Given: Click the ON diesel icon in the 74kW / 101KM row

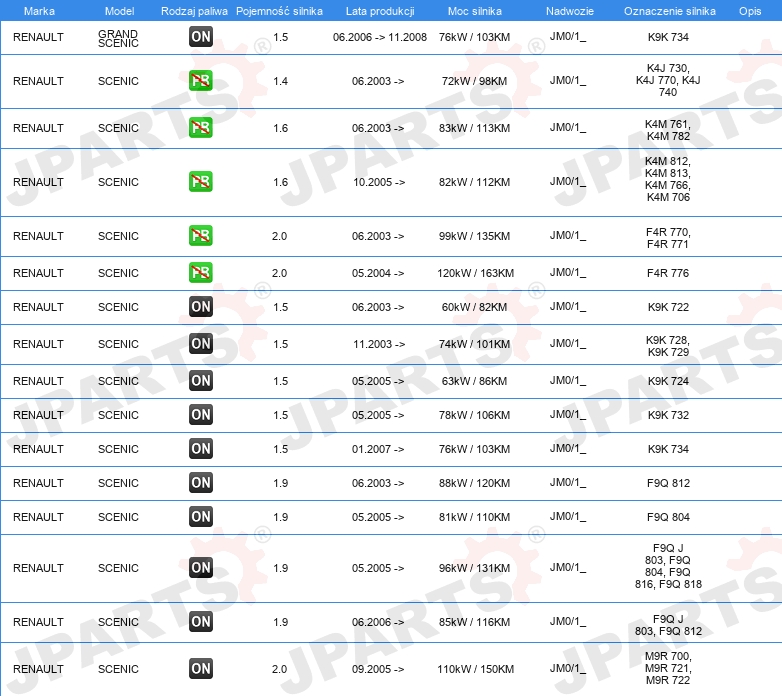Looking at the screenshot, I should (x=201, y=343).
